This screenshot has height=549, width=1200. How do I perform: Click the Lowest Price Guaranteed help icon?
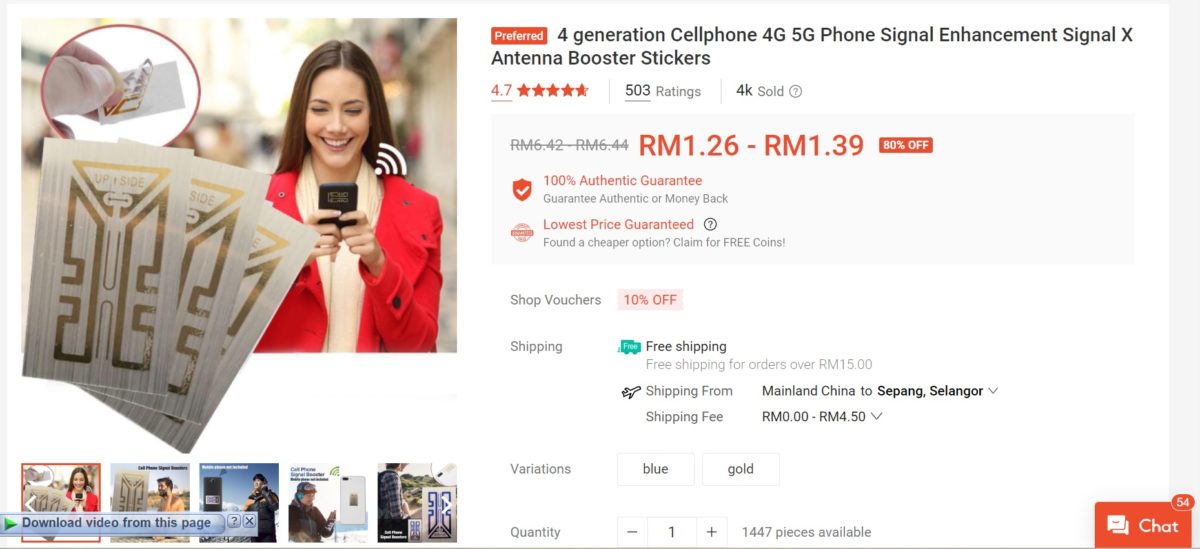click(x=710, y=225)
